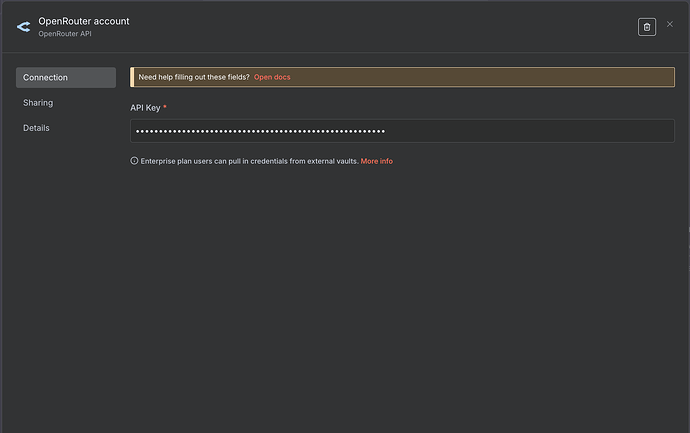Click the red required asterisk beside API Key

coord(165,107)
